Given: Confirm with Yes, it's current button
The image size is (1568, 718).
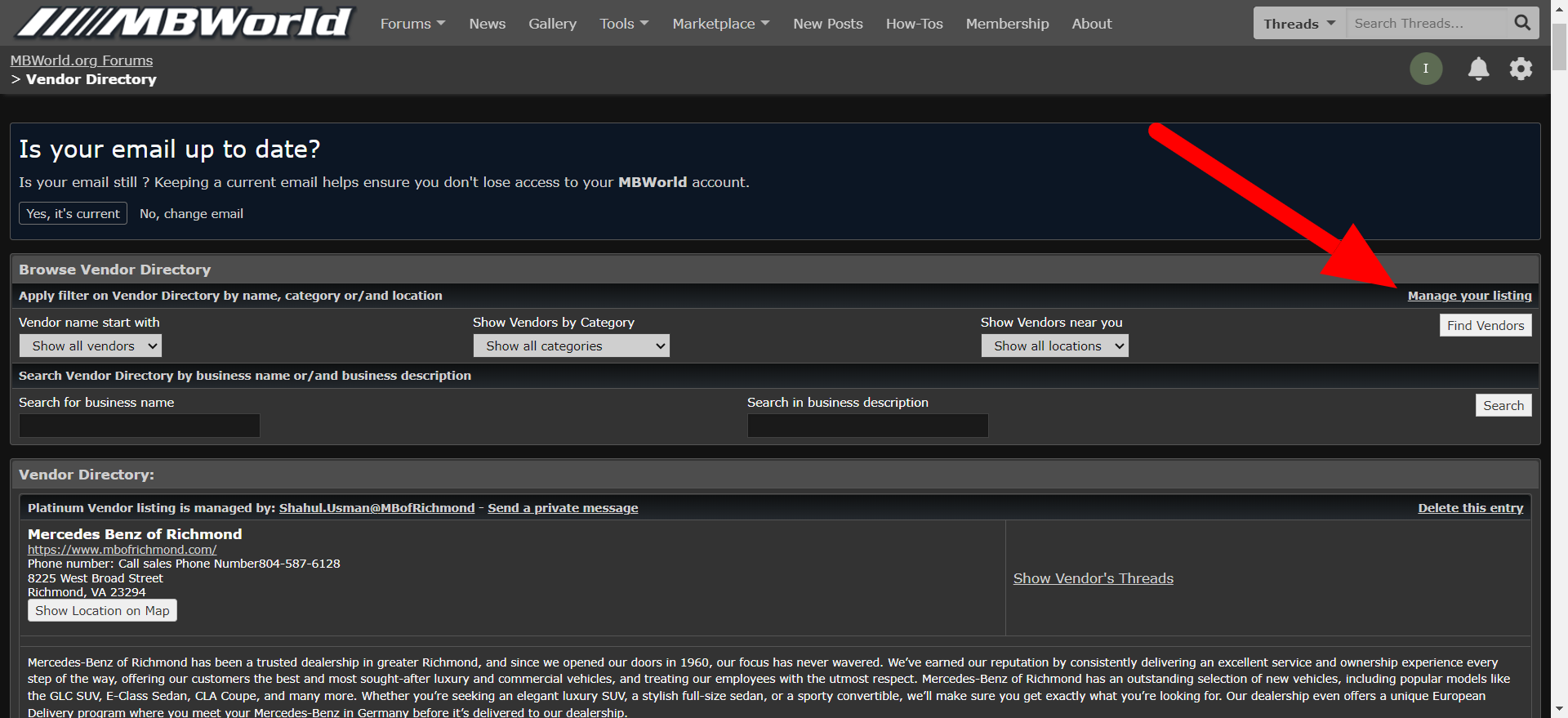Looking at the screenshot, I should pos(73,213).
